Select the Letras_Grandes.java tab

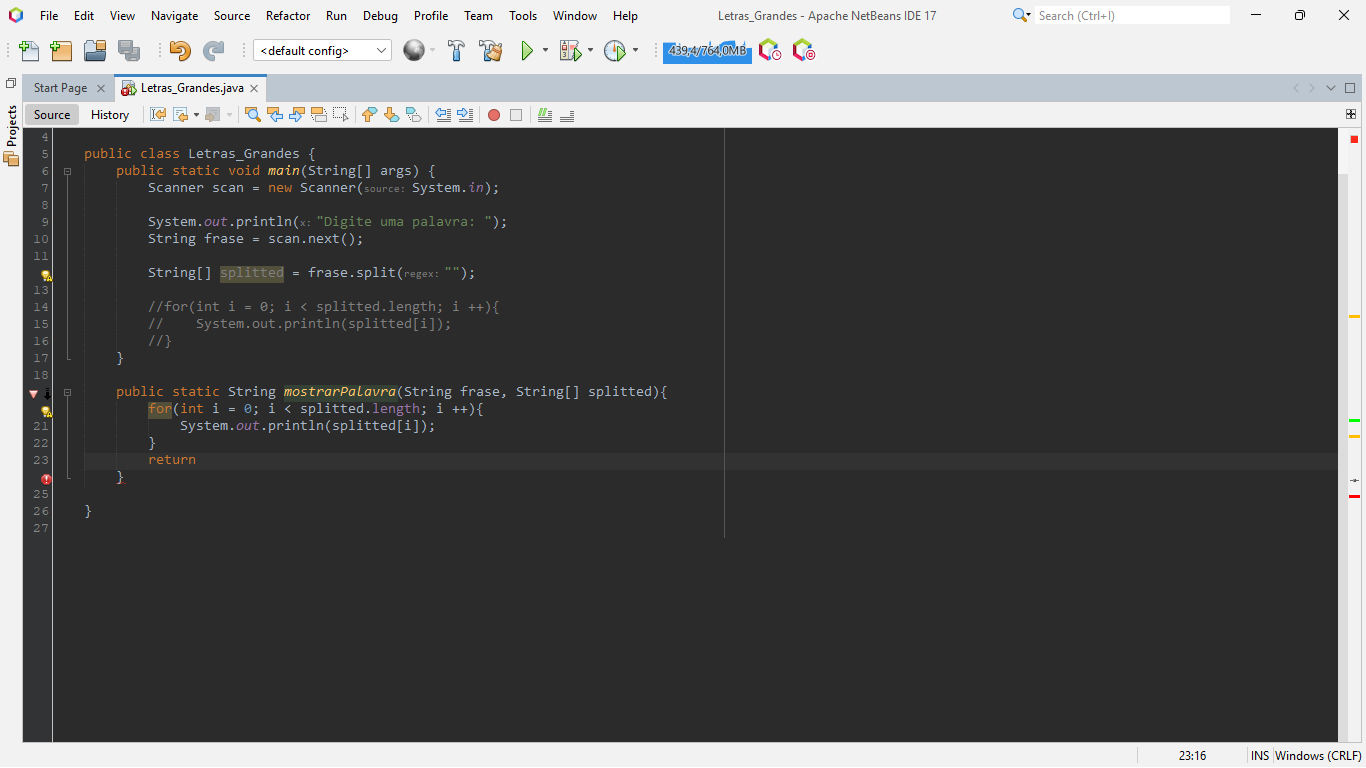191,88
